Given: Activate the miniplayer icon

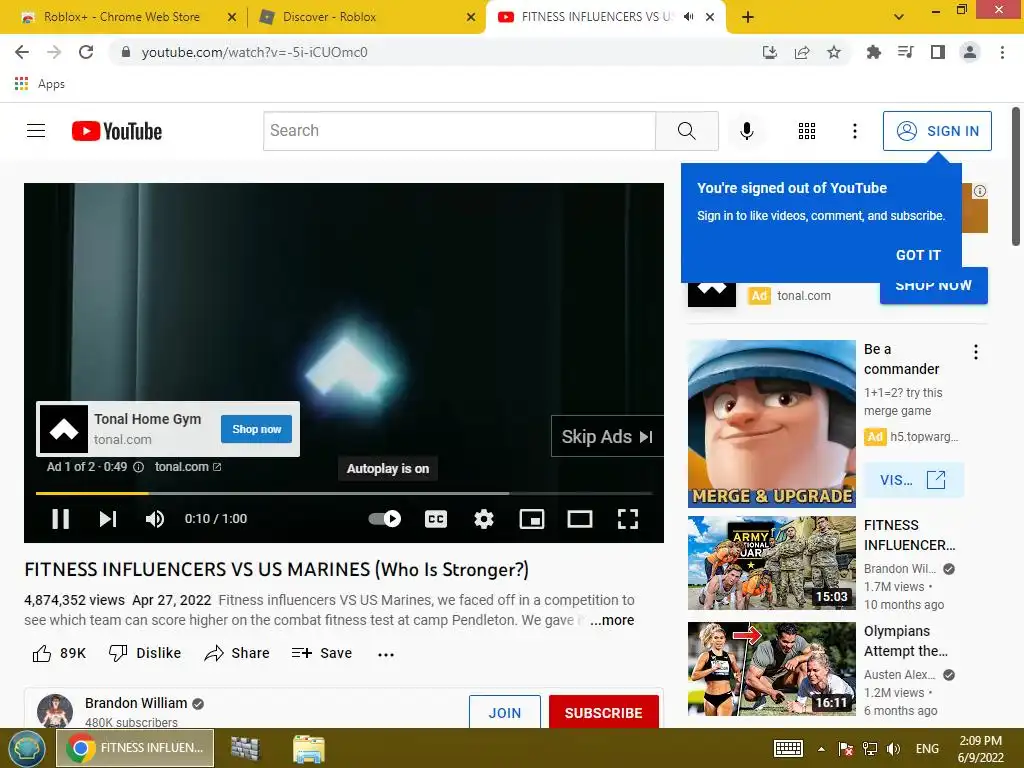Looking at the screenshot, I should point(532,519).
